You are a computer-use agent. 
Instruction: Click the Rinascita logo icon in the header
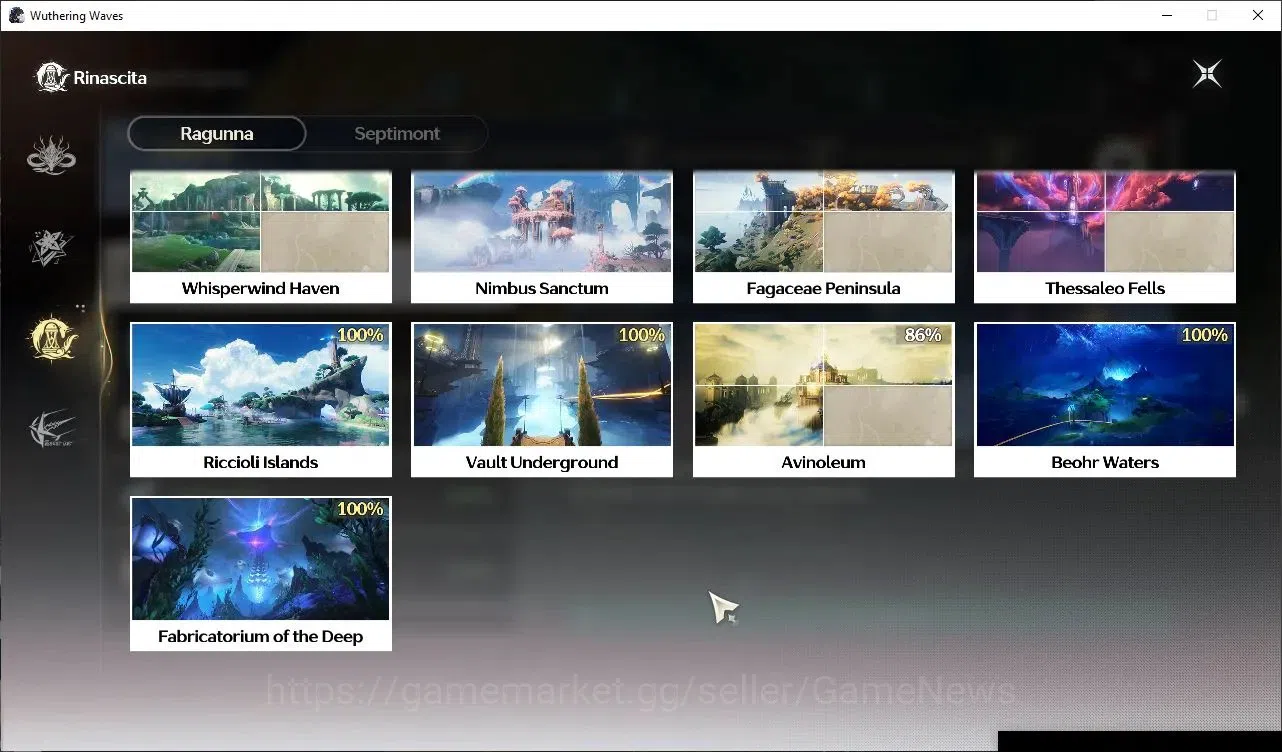52,78
